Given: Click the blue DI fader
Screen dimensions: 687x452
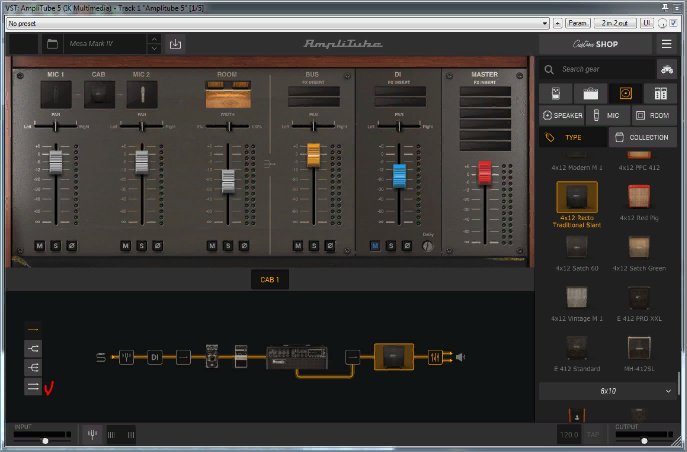Looking at the screenshot, I should (399, 176).
